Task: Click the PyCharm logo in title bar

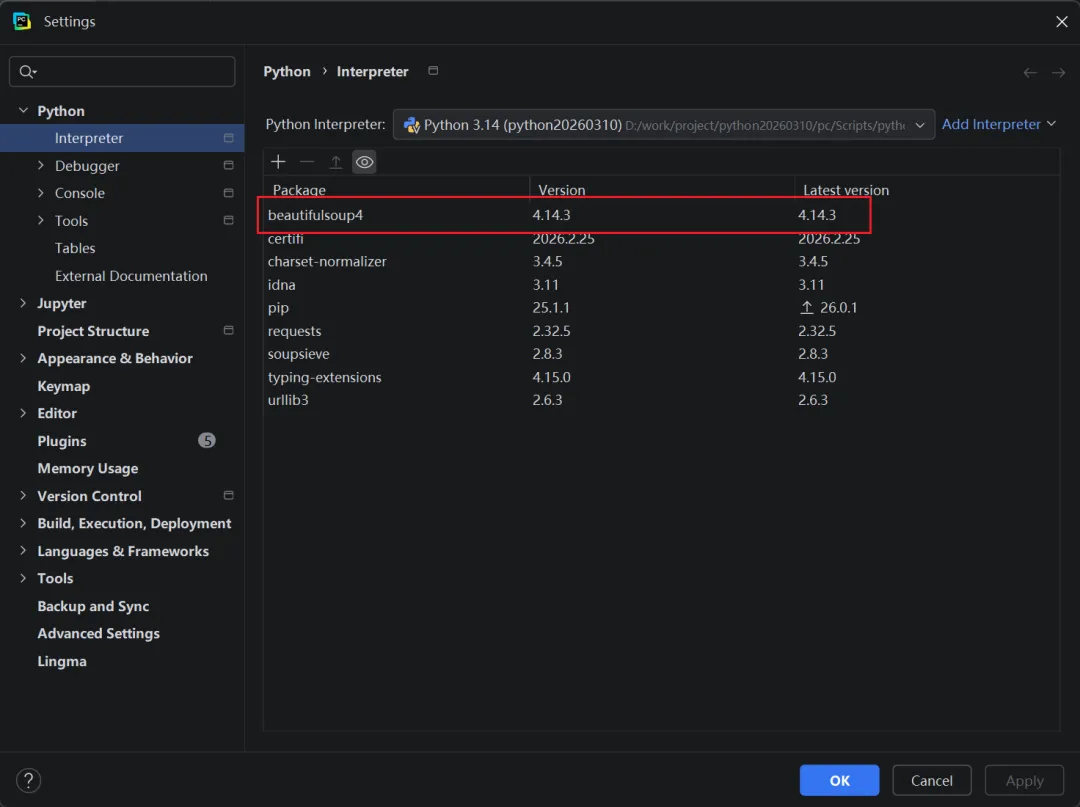Action: pyautogui.click(x=22, y=21)
